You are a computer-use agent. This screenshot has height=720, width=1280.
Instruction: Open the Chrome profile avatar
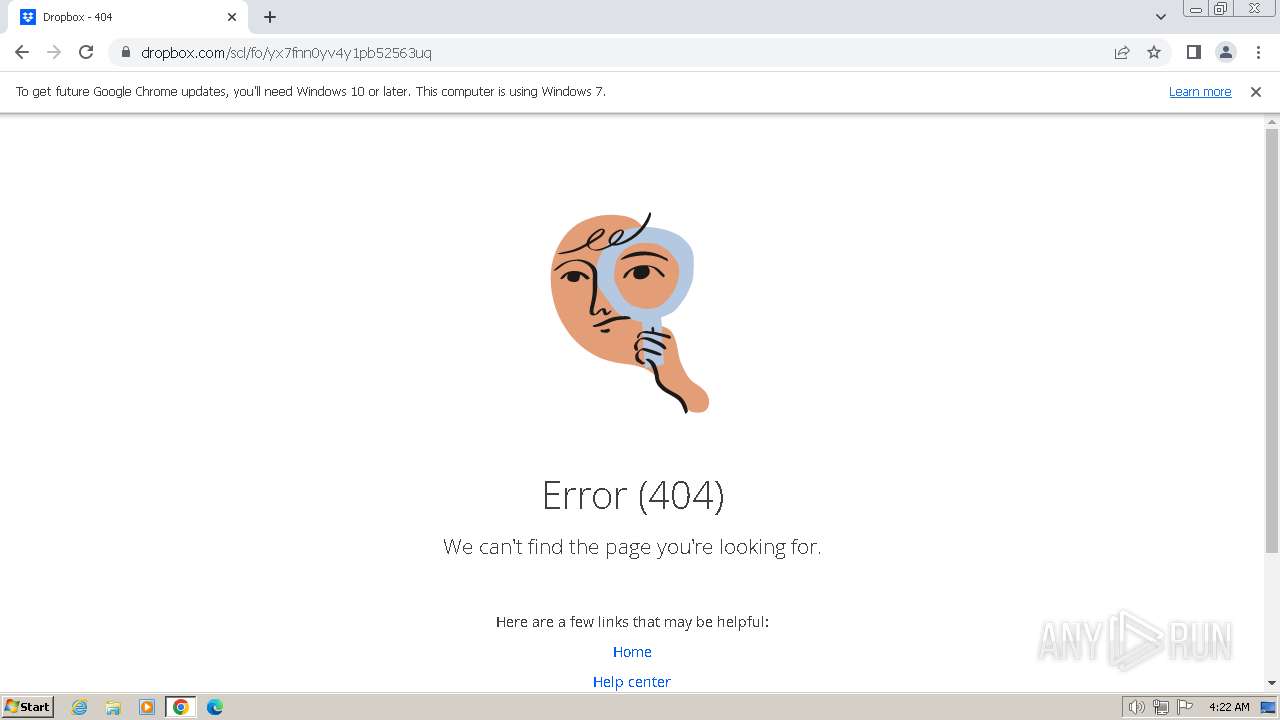tap(1226, 52)
